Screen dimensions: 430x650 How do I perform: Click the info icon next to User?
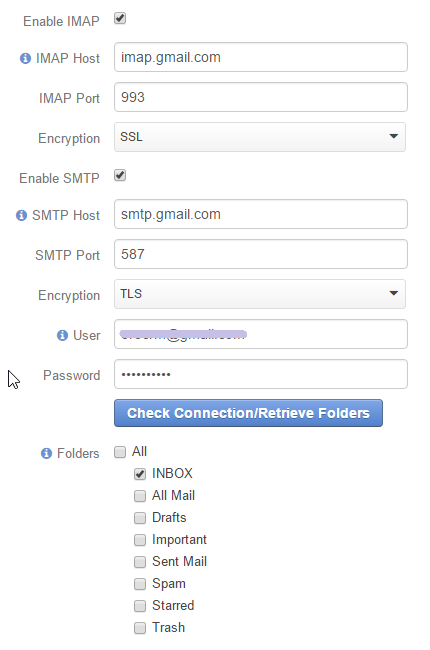62,335
